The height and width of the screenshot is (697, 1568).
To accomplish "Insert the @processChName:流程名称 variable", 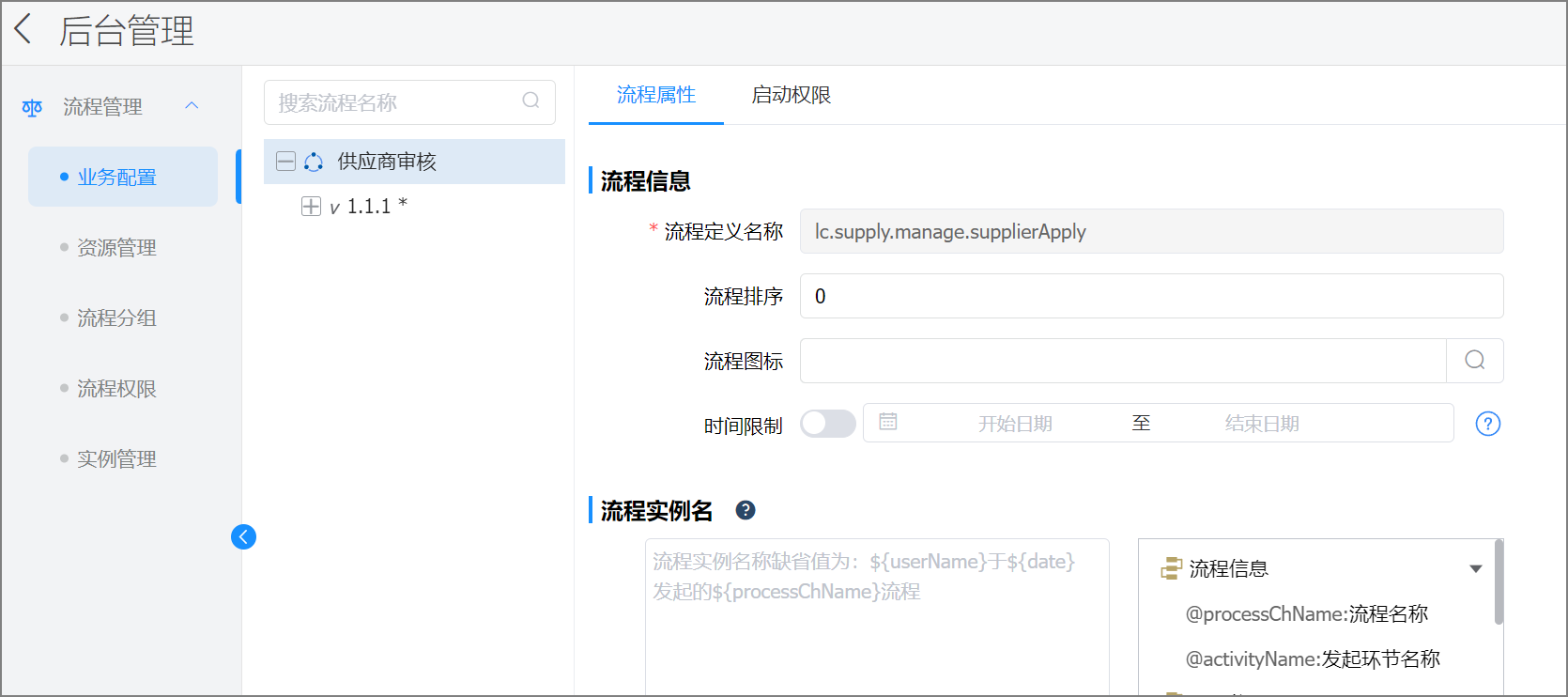I will 1305,614.
